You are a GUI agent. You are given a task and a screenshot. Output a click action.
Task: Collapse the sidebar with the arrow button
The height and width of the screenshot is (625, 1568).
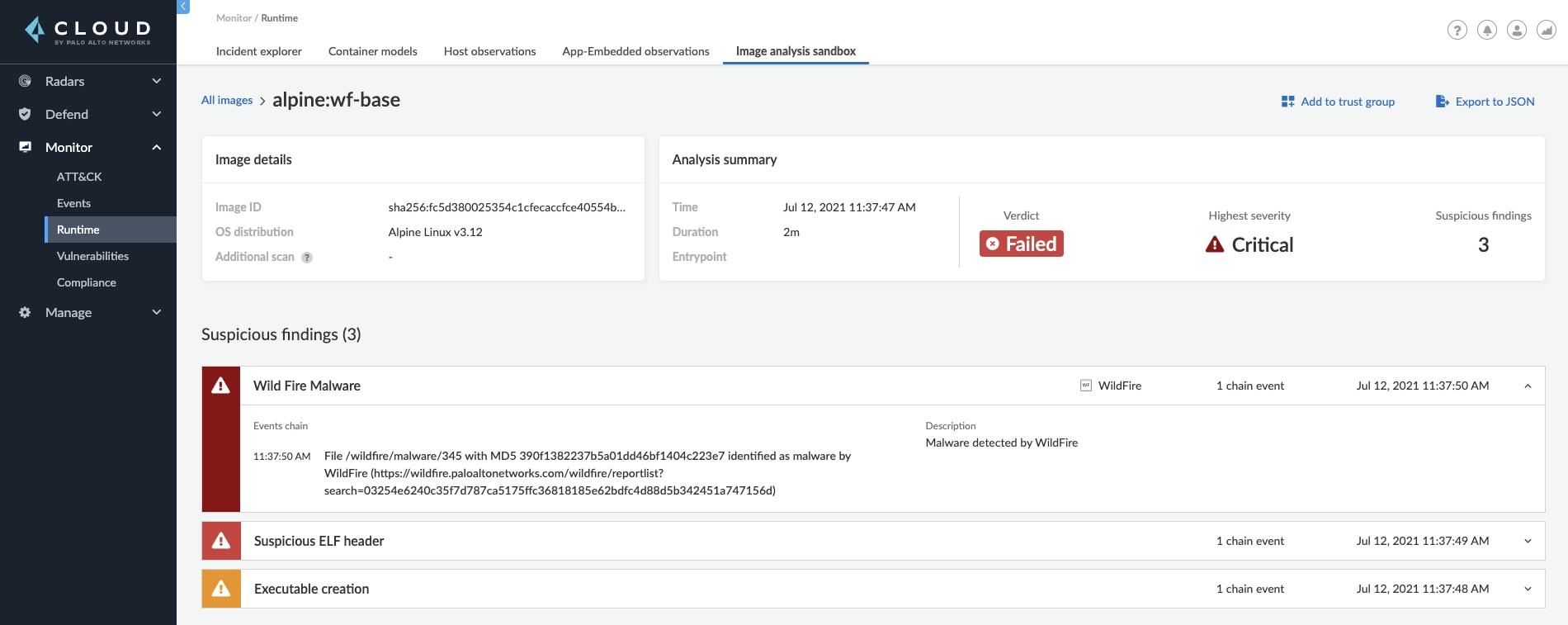click(183, 6)
